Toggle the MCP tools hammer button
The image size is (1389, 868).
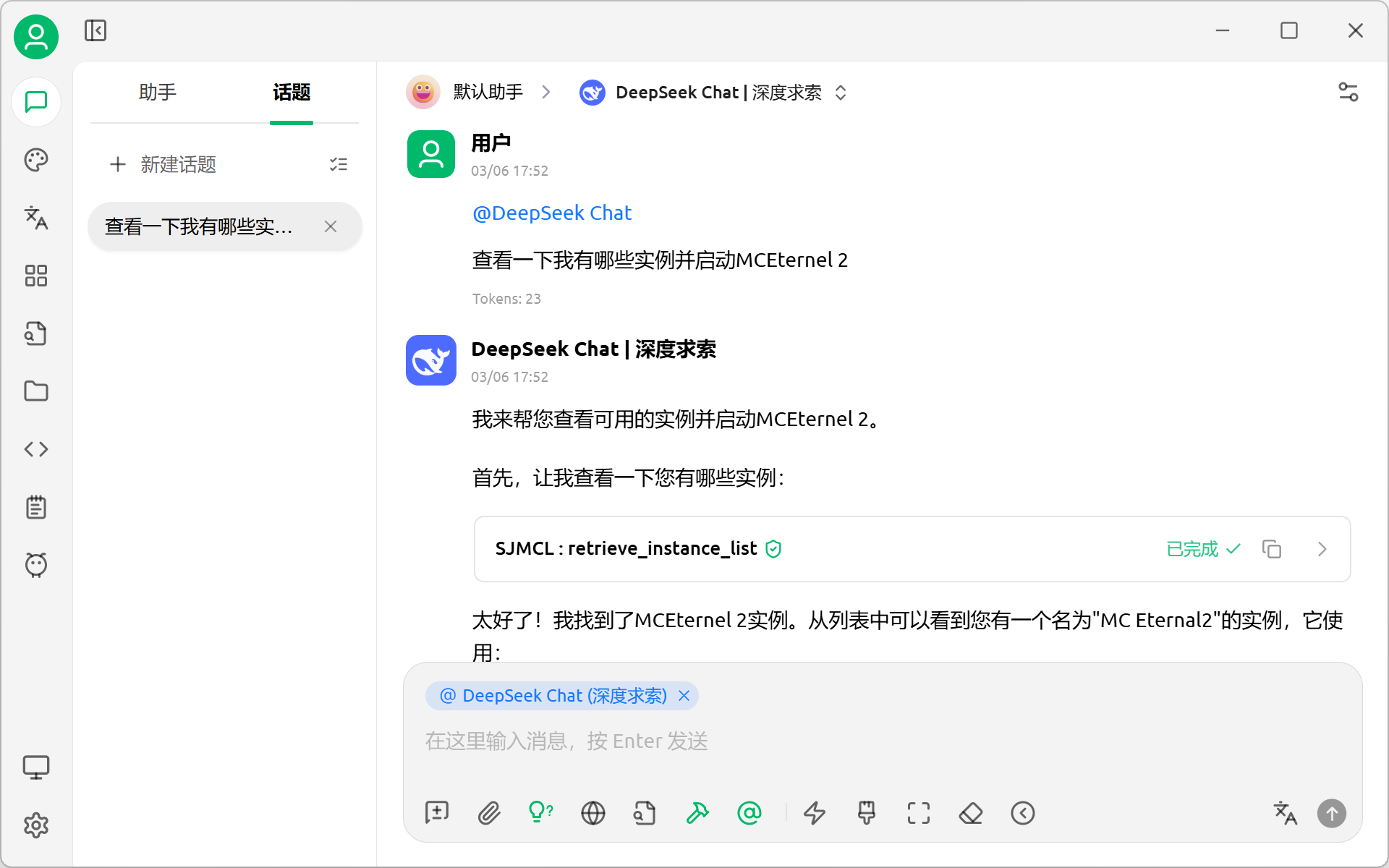(697, 813)
